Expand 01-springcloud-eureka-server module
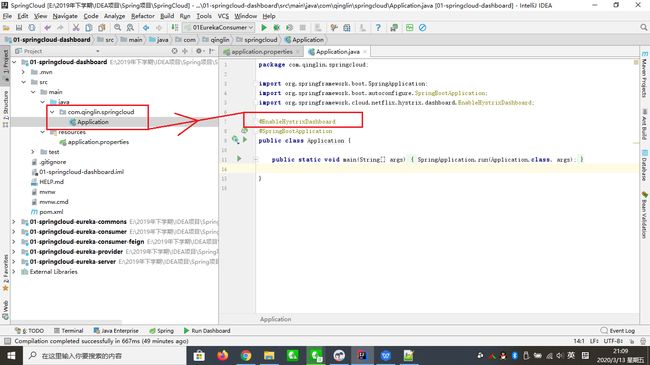The height and width of the screenshot is (365, 650). coord(14,261)
